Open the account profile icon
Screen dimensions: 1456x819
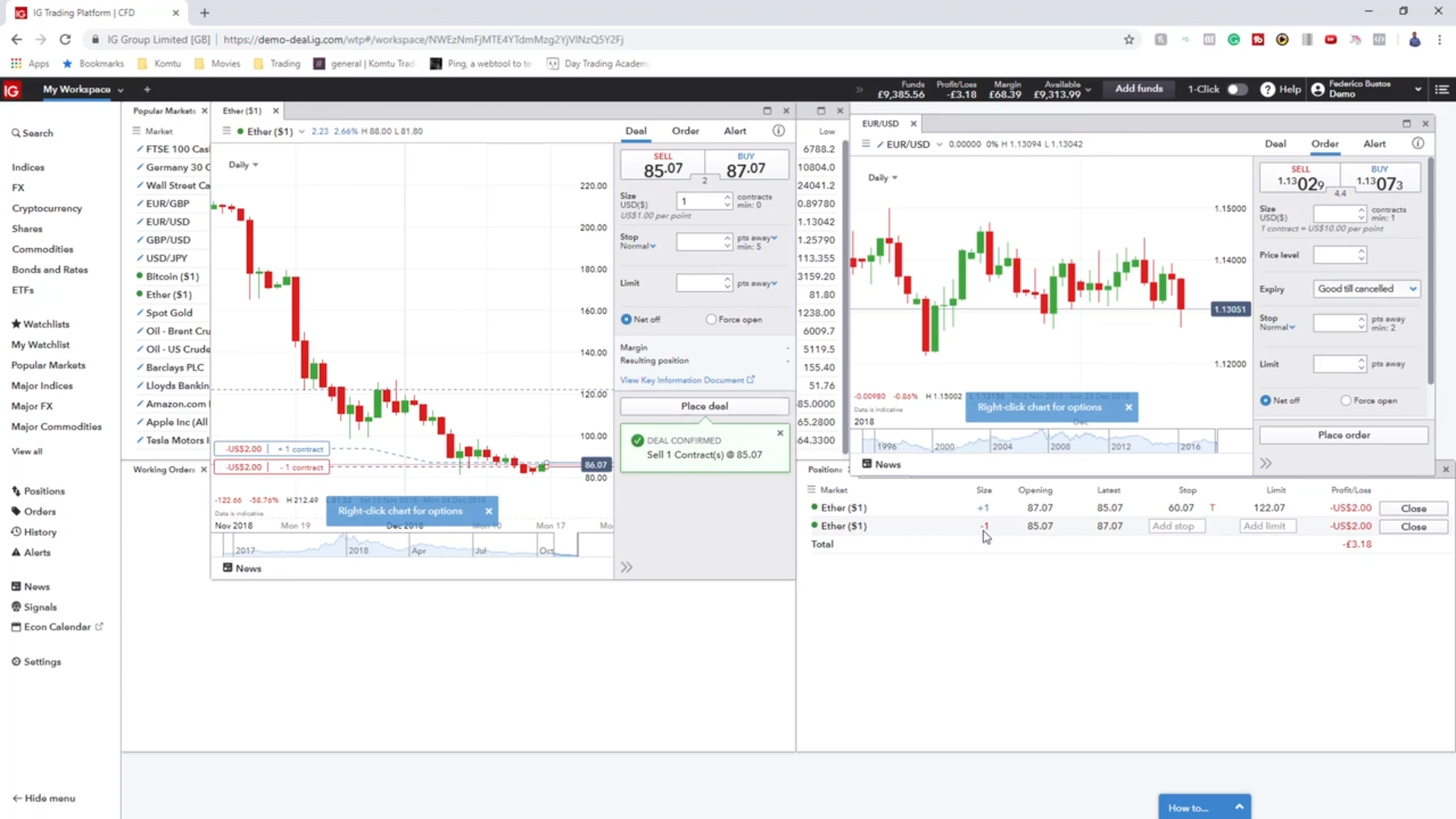pyautogui.click(x=1318, y=89)
